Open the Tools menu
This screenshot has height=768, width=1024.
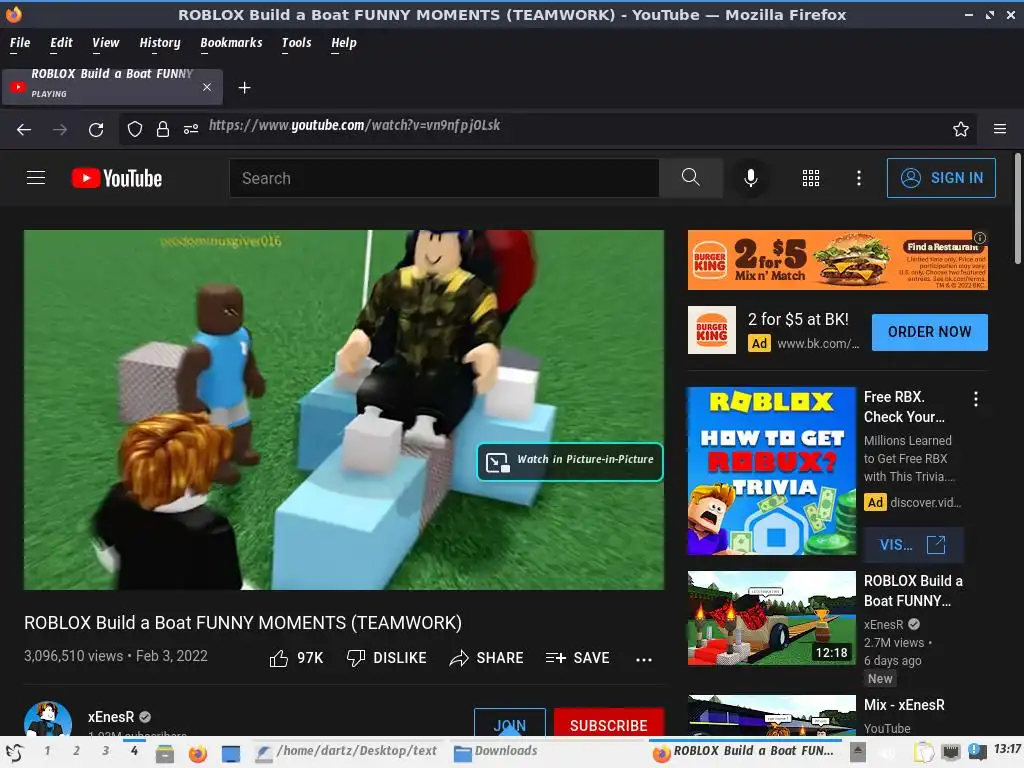coord(296,43)
